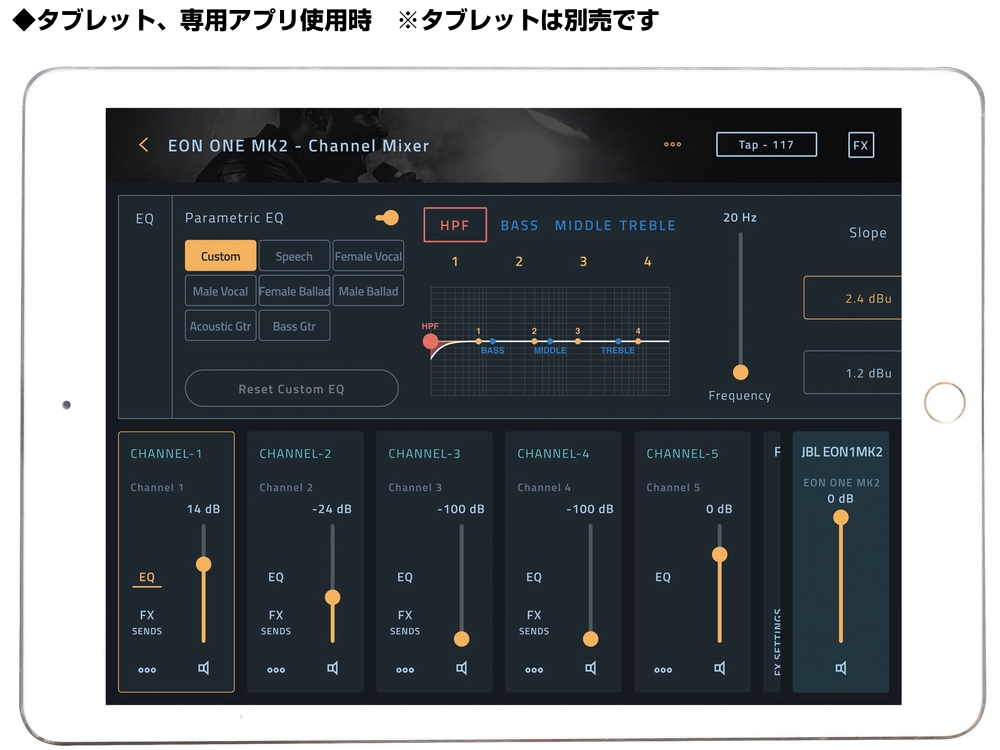Select the JBL EON1MK2 master strip title
Screen dimensions: 1000x750
pos(842,452)
